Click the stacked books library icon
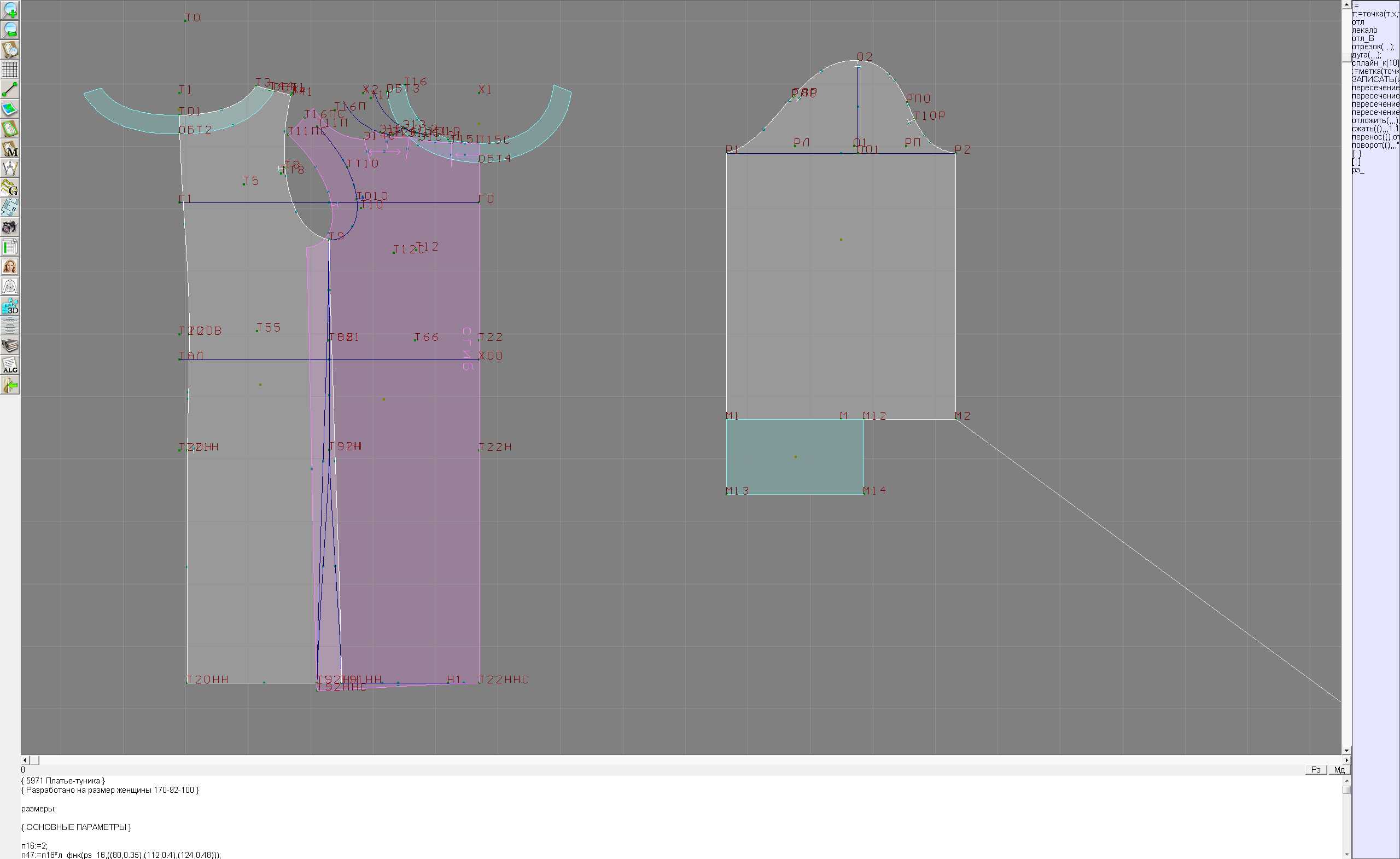This screenshot has height=859, width=1400. (10, 345)
